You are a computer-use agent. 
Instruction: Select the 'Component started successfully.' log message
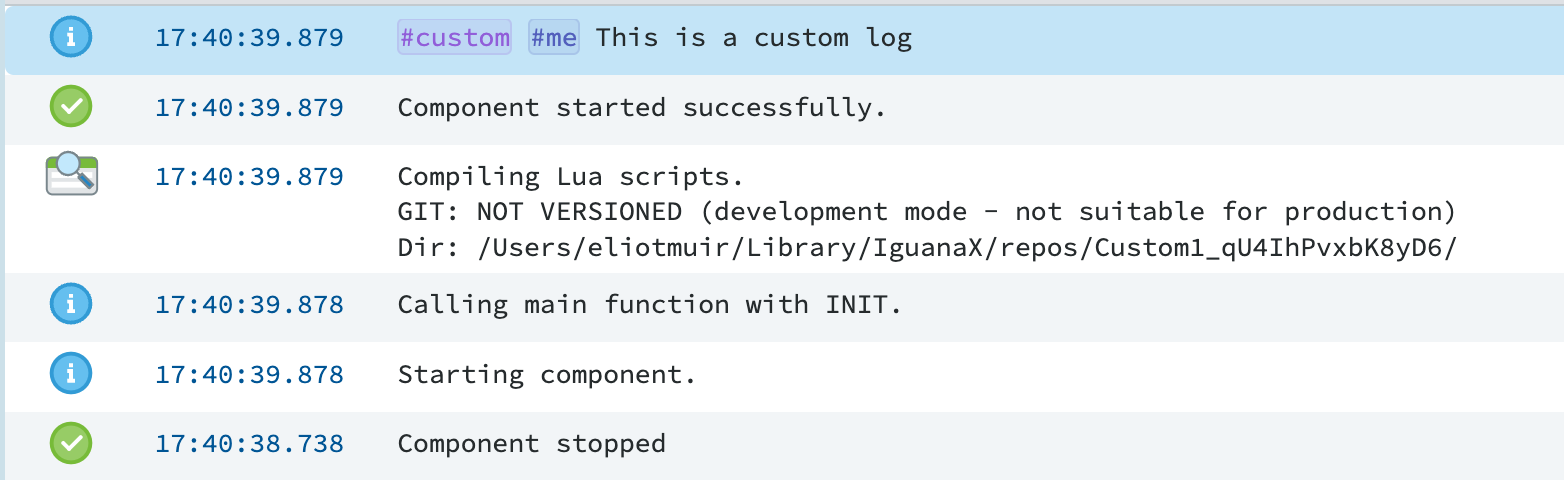click(x=642, y=107)
